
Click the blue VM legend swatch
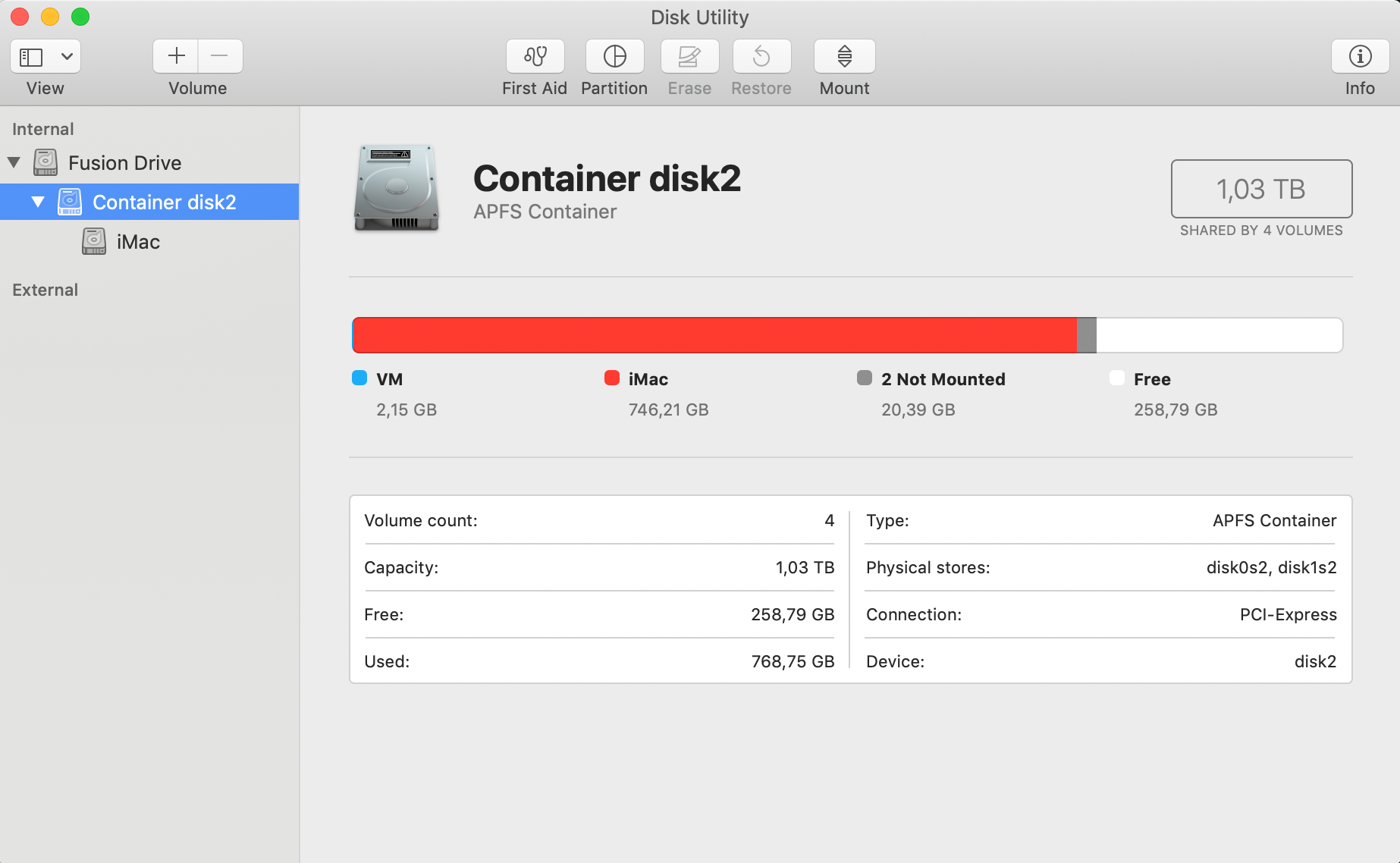click(359, 378)
